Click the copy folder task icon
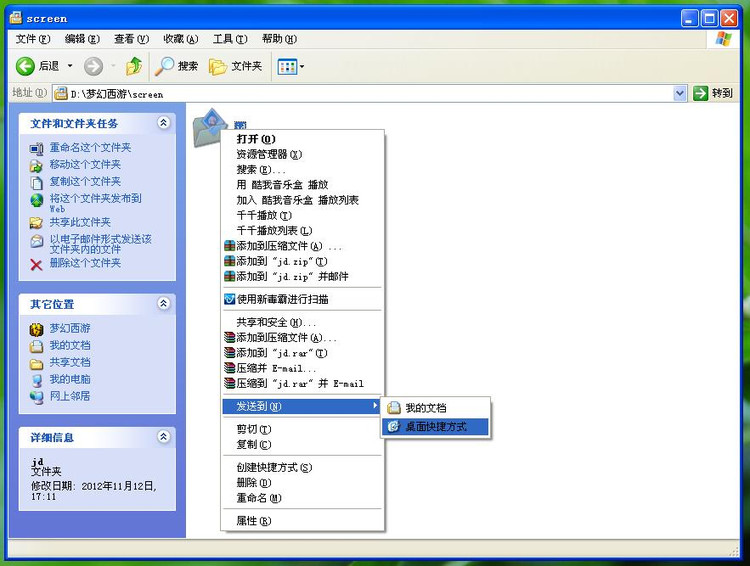 click(36, 183)
